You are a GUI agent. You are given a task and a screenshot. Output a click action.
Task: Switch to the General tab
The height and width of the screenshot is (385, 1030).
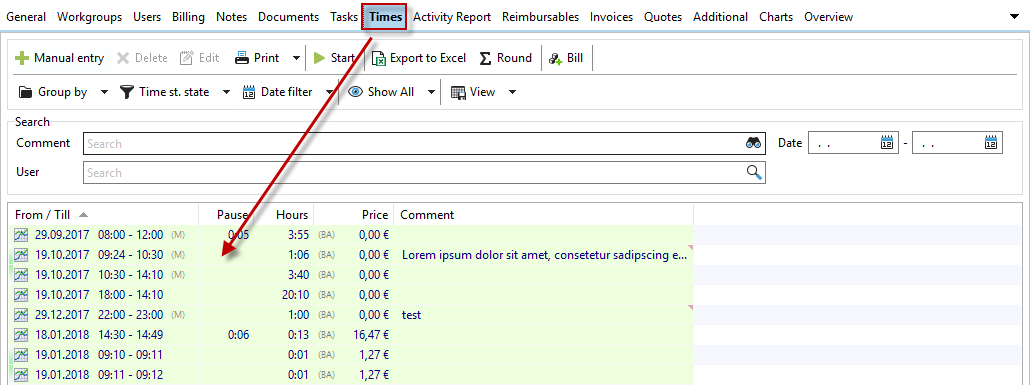[26, 17]
